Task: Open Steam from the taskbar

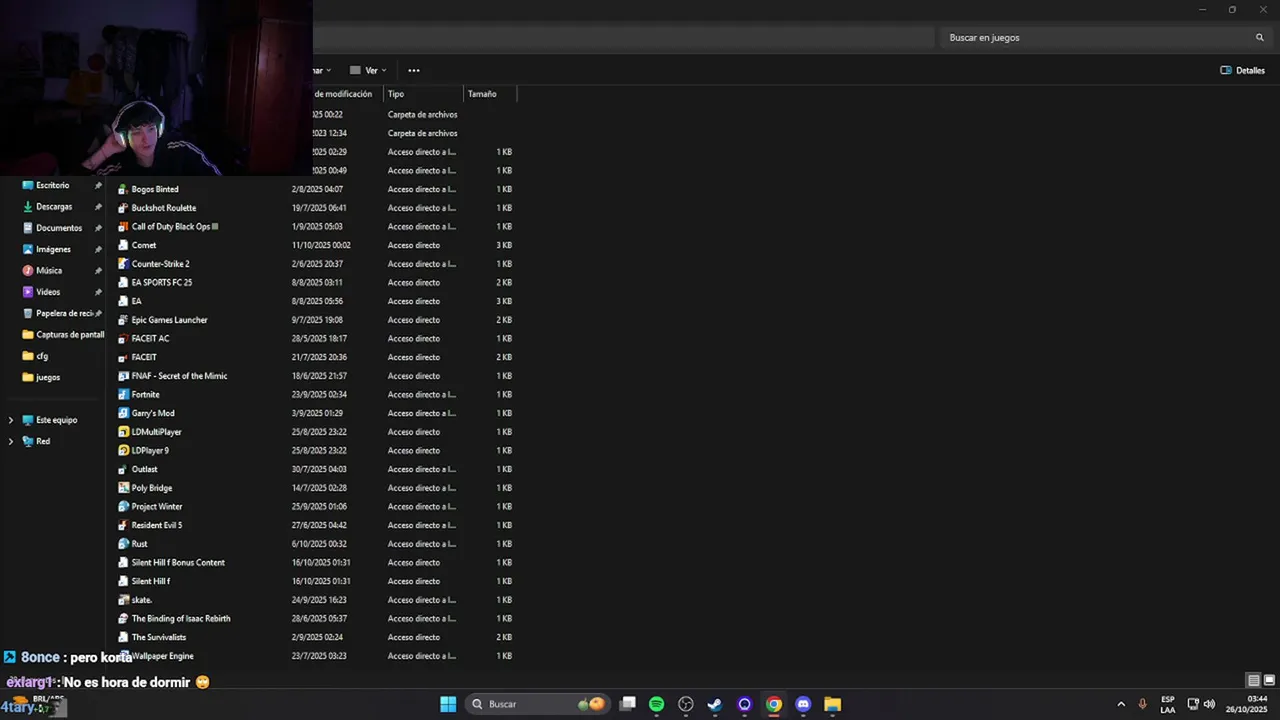Action: (715, 704)
